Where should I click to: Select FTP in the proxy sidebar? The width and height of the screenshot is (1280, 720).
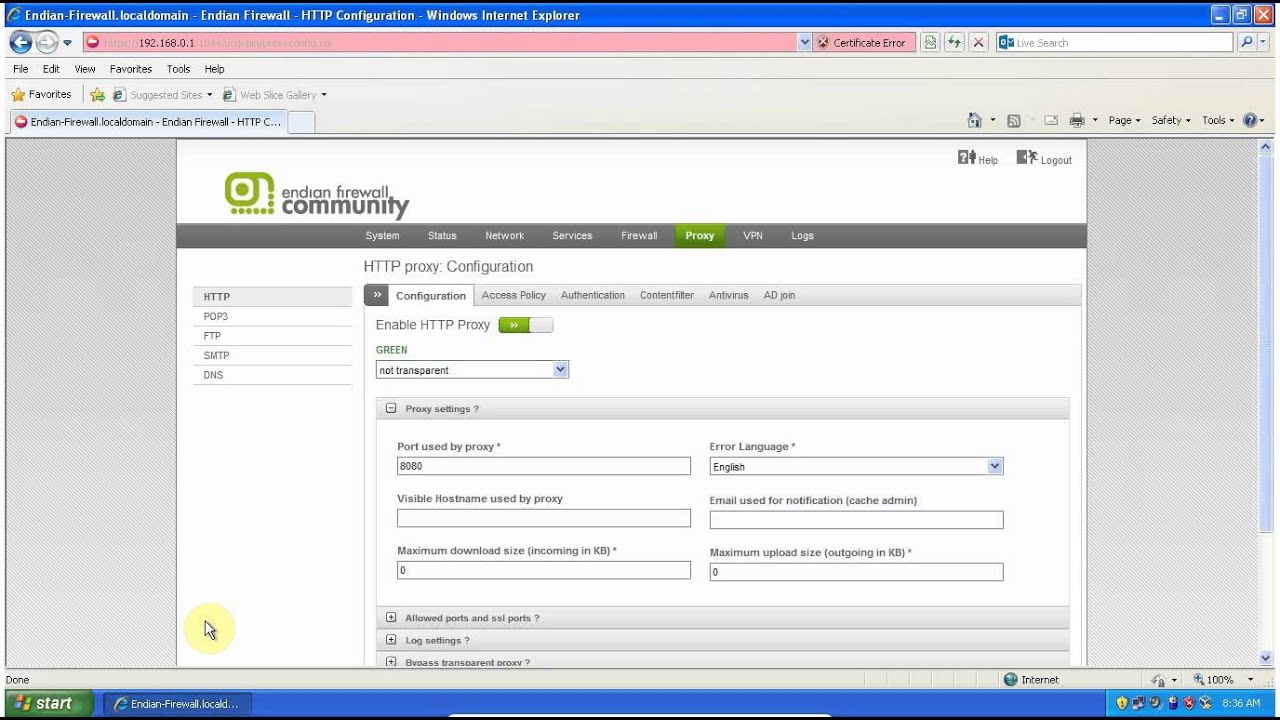[x=272, y=336]
